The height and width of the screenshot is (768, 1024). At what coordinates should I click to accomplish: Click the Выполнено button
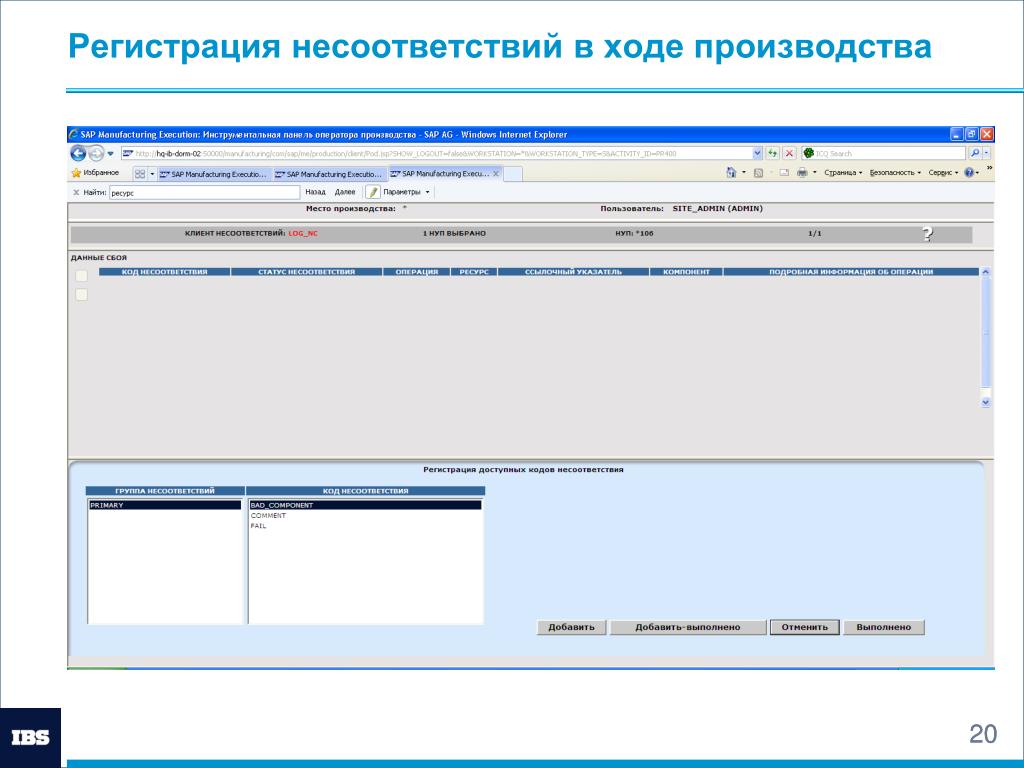click(884, 627)
